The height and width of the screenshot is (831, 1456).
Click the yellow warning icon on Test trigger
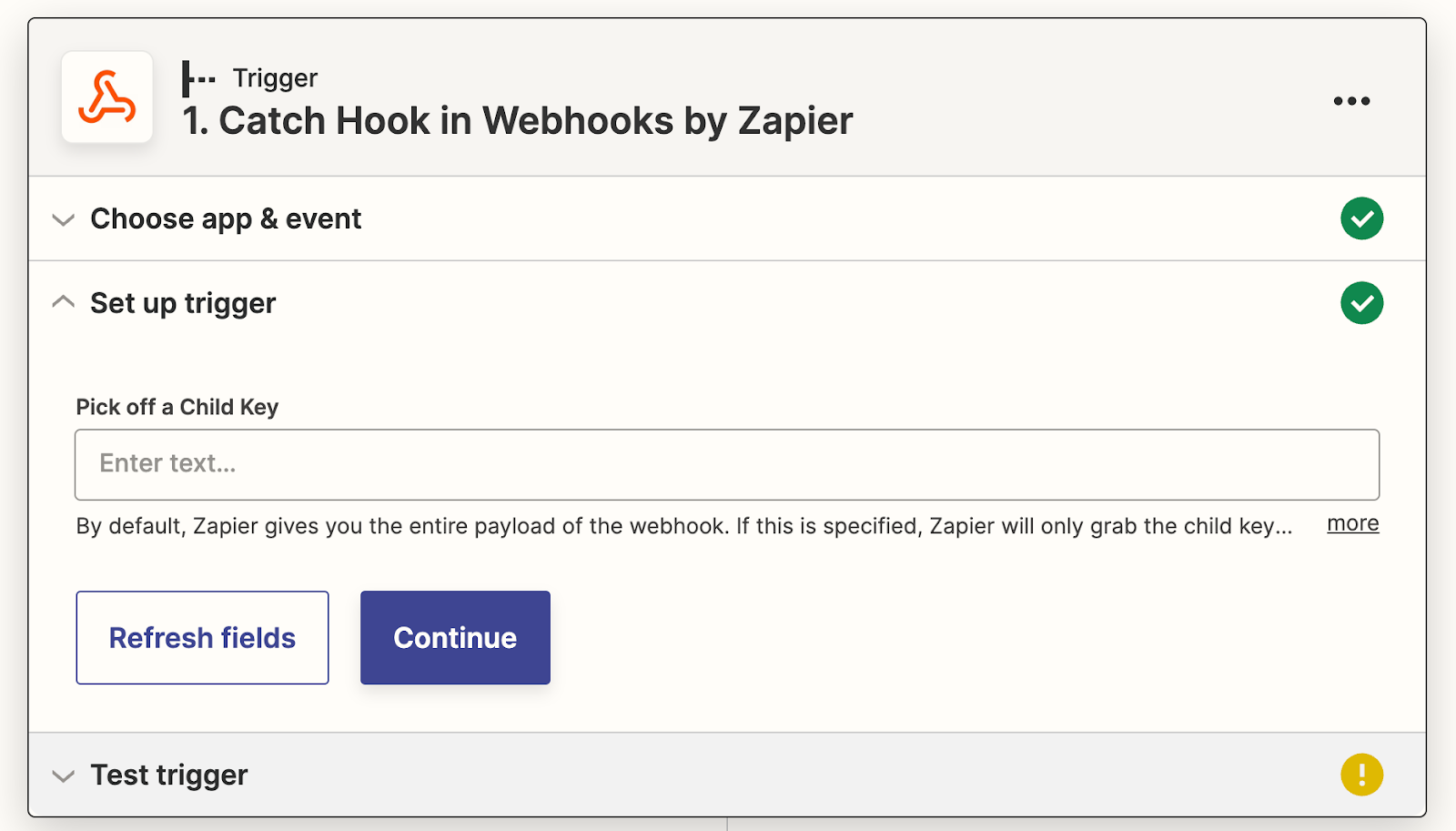point(1361,774)
